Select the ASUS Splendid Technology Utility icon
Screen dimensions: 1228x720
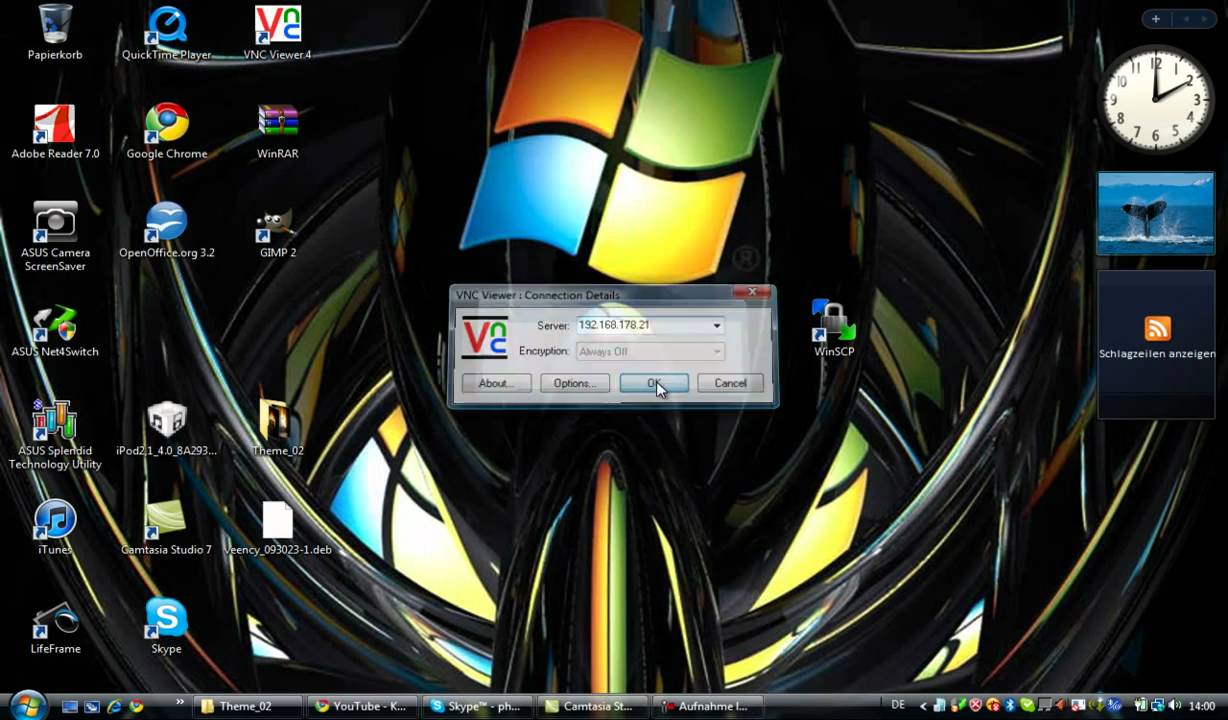pos(55,434)
